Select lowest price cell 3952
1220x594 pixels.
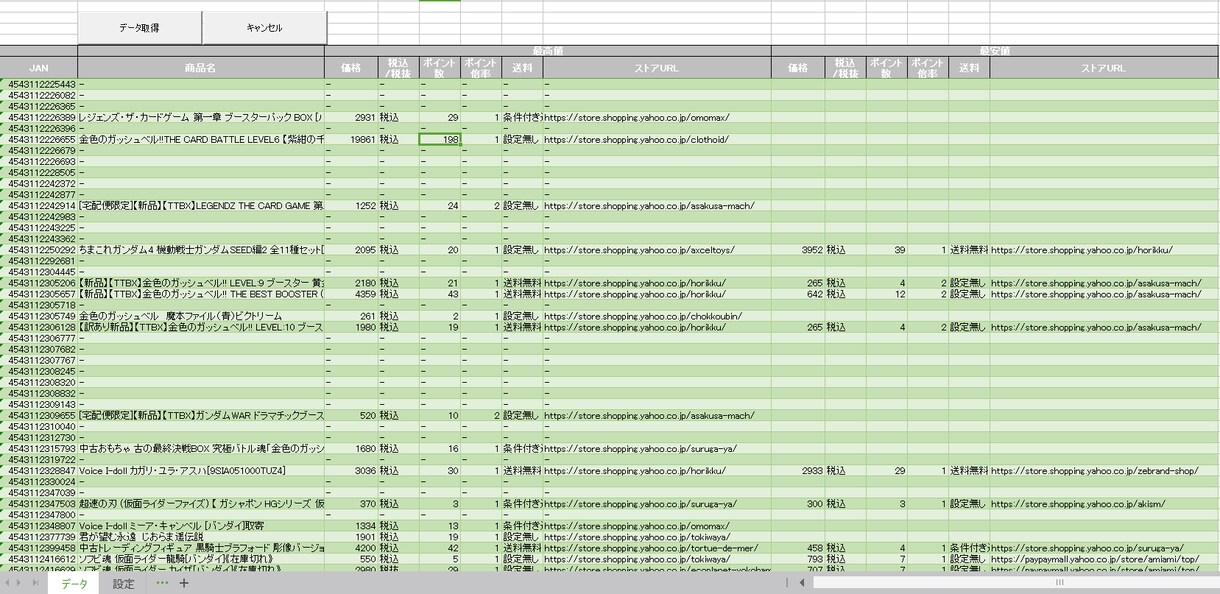tap(798, 249)
